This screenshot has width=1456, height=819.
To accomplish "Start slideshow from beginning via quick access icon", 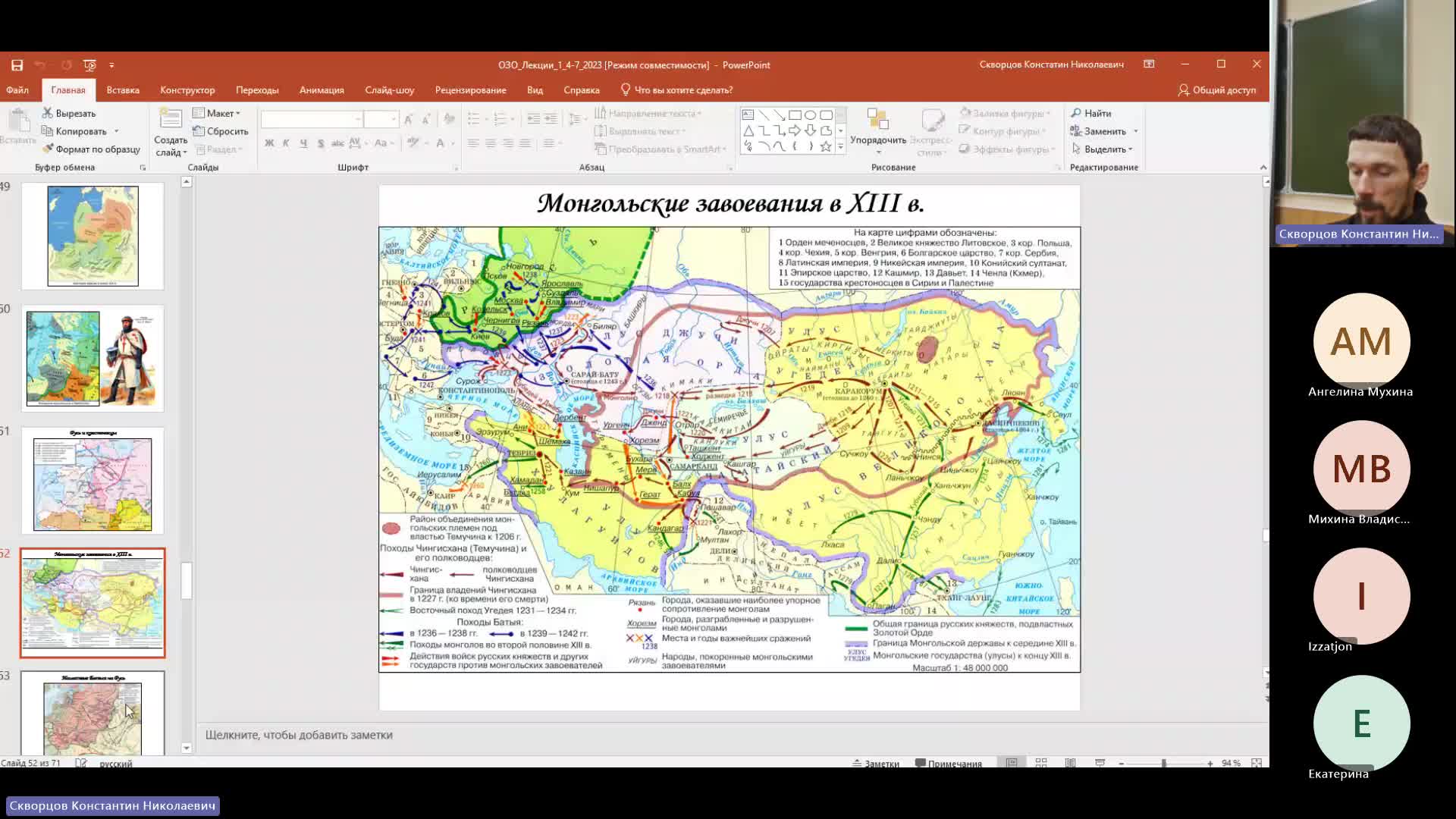I will pos(89,65).
